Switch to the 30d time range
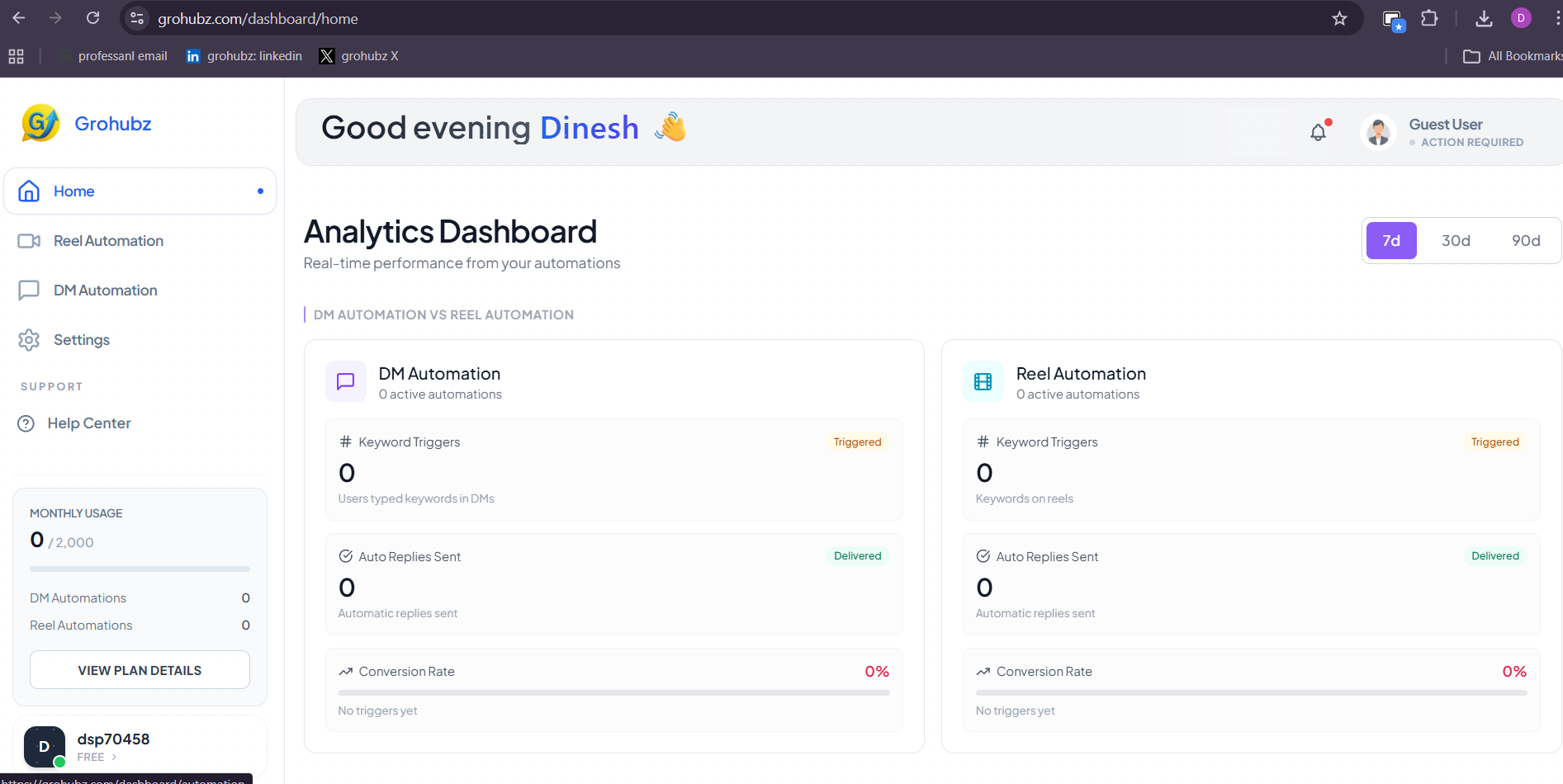The width and height of the screenshot is (1563, 784). (1456, 240)
